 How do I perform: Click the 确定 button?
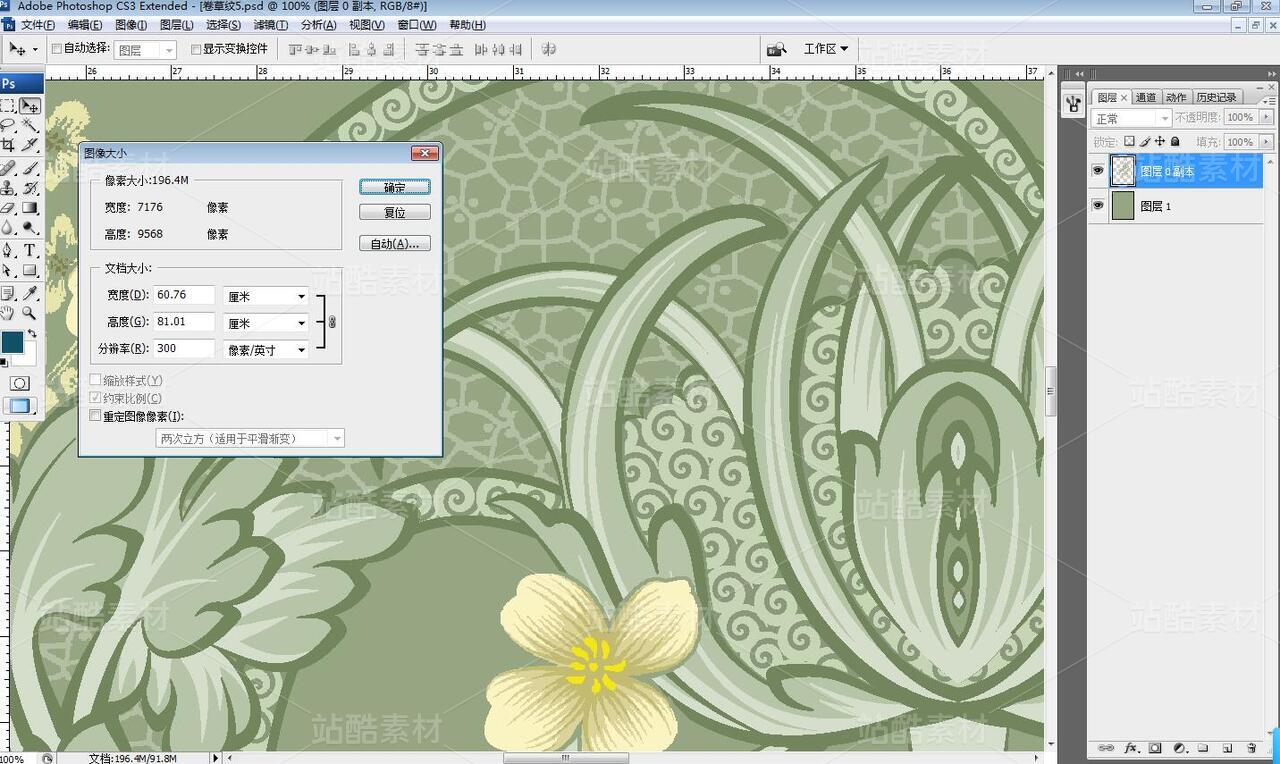pos(395,187)
